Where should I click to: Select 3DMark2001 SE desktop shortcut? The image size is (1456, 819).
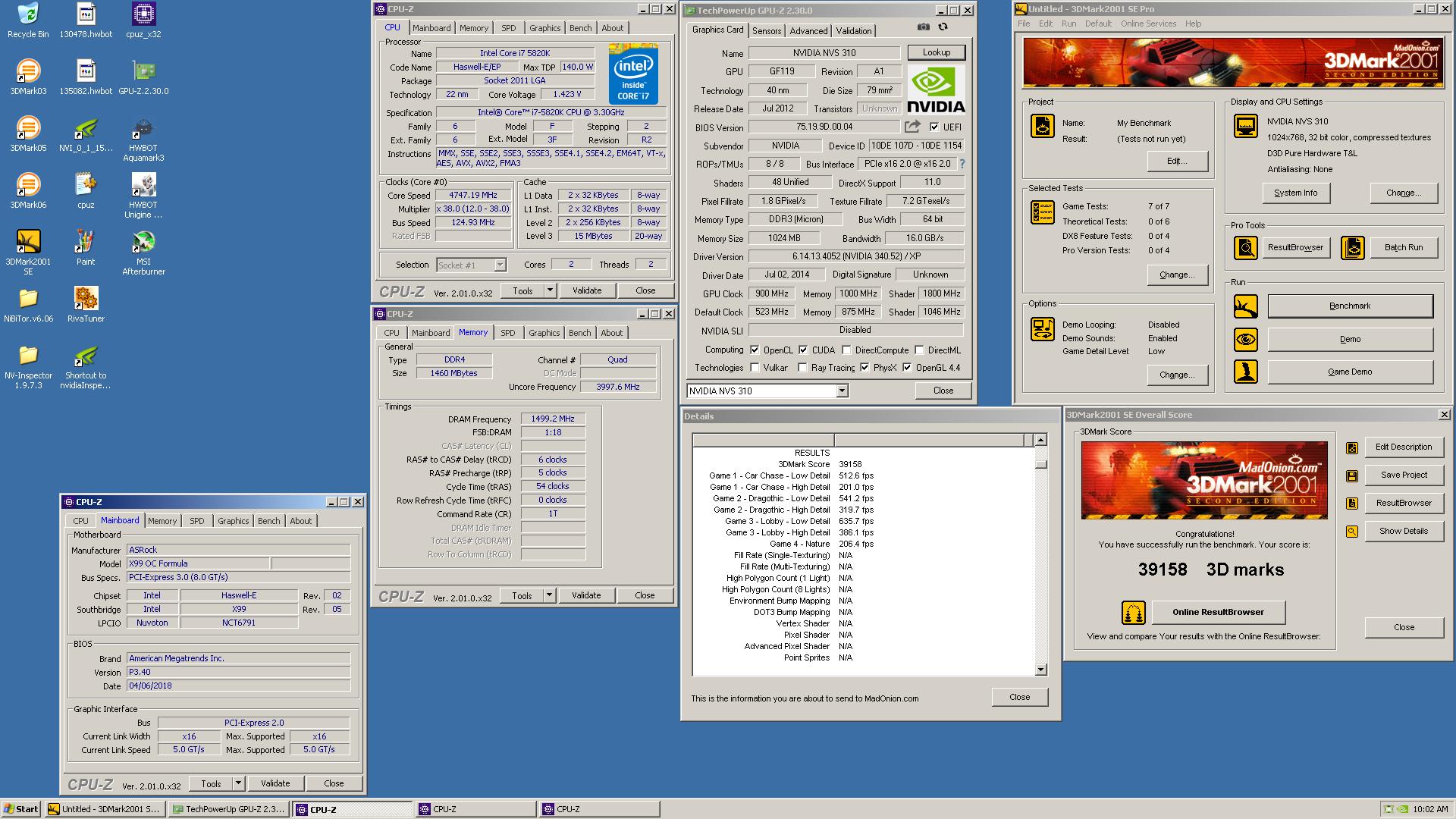point(28,253)
